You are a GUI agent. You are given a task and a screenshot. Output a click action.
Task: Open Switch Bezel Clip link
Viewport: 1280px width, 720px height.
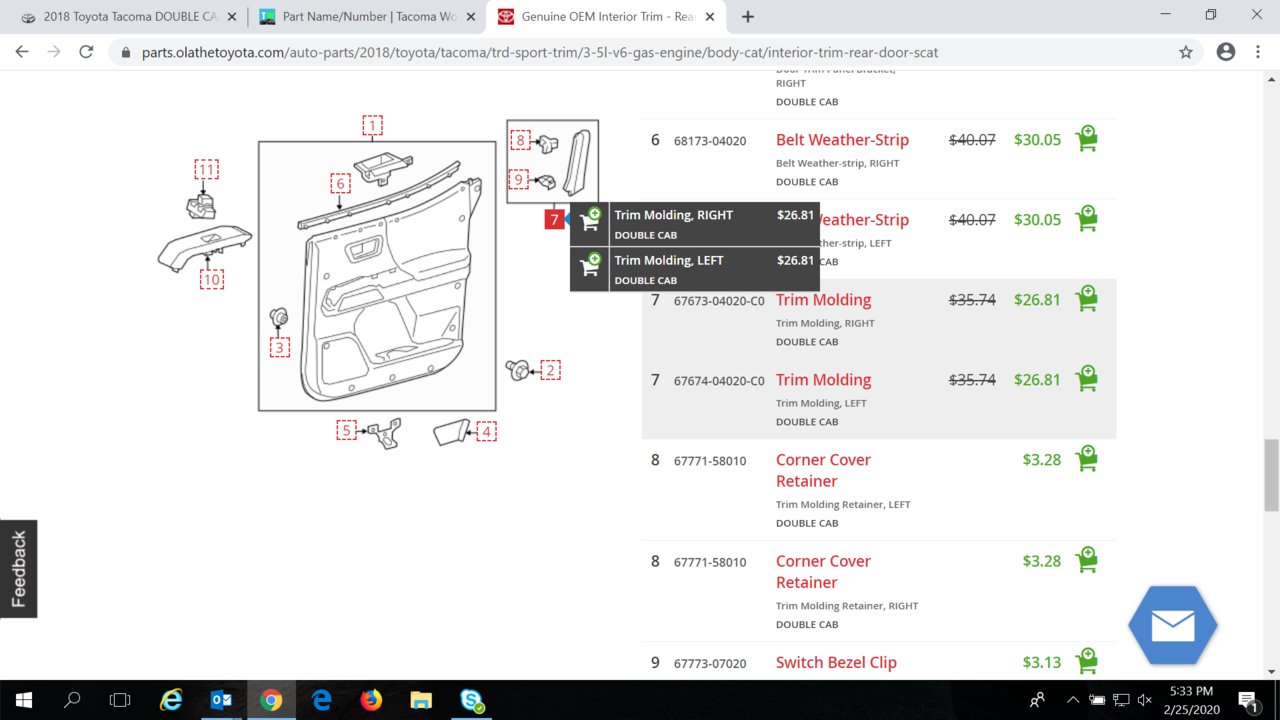(836, 662)
